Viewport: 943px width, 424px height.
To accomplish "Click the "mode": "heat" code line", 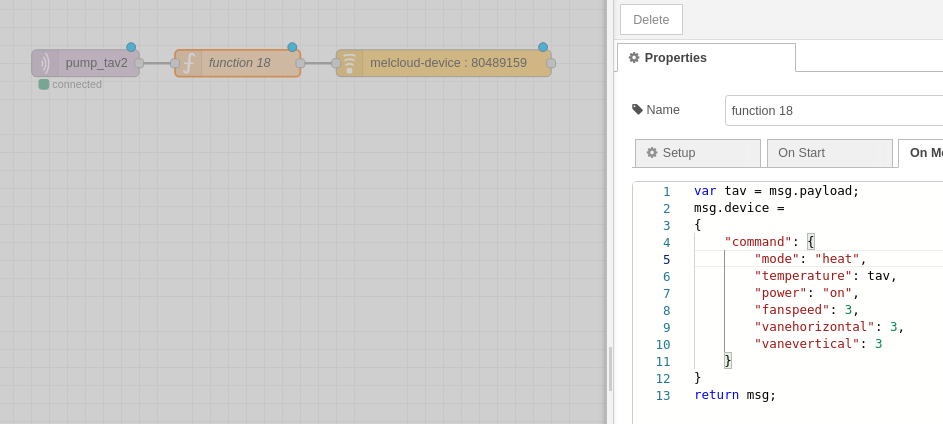I will [811, 259].
